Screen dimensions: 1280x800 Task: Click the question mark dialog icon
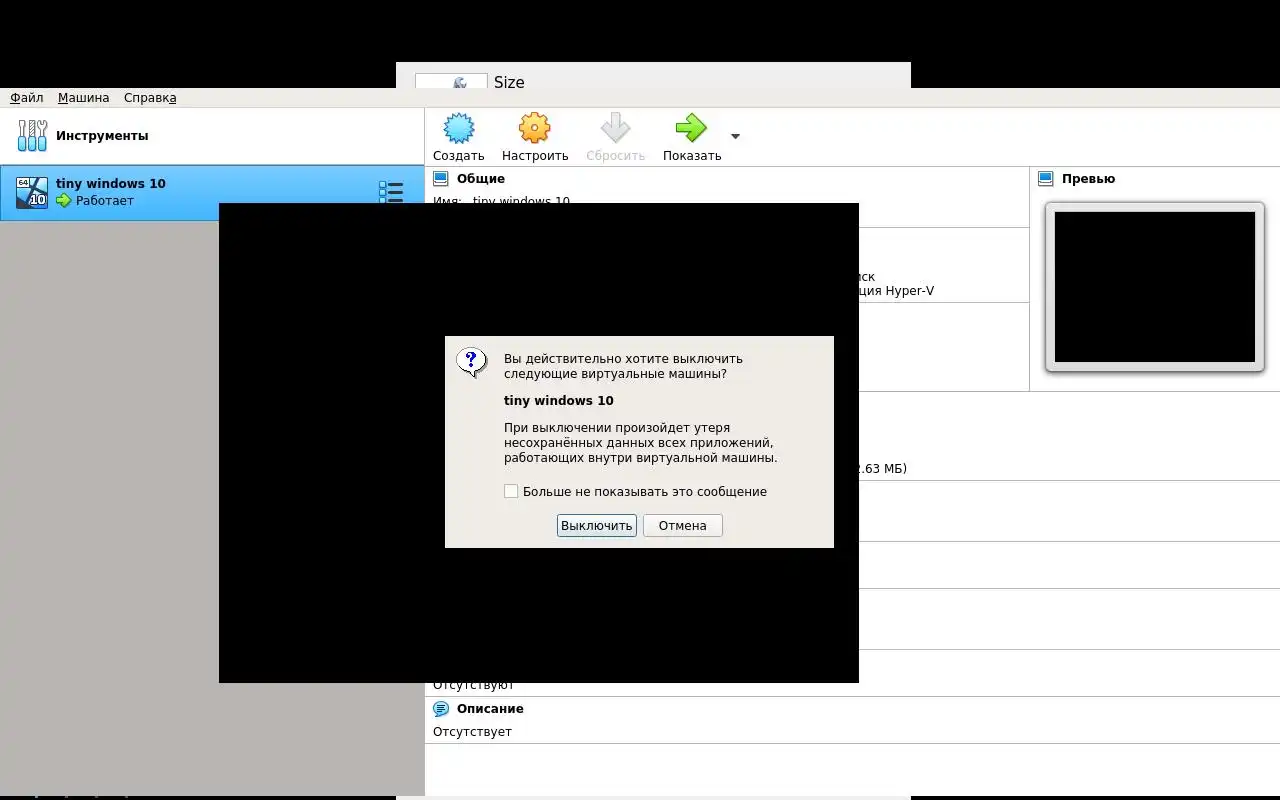[471, 362]
